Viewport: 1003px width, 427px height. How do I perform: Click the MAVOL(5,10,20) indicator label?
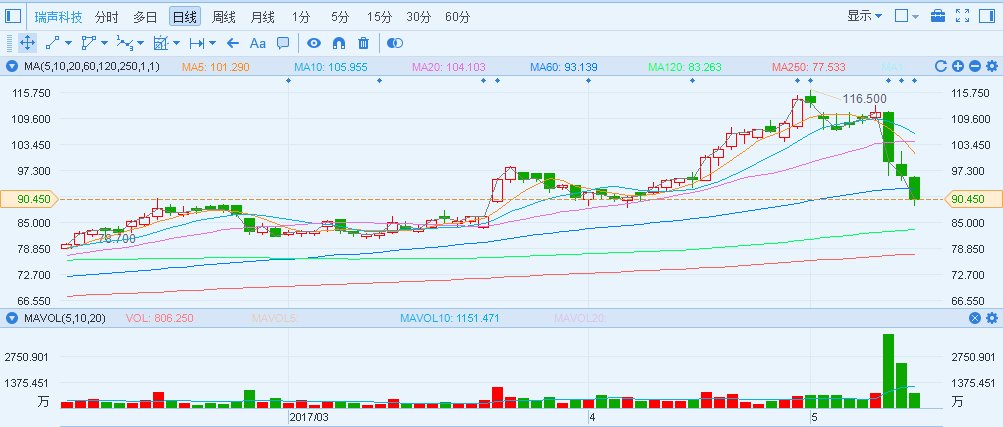65,318
